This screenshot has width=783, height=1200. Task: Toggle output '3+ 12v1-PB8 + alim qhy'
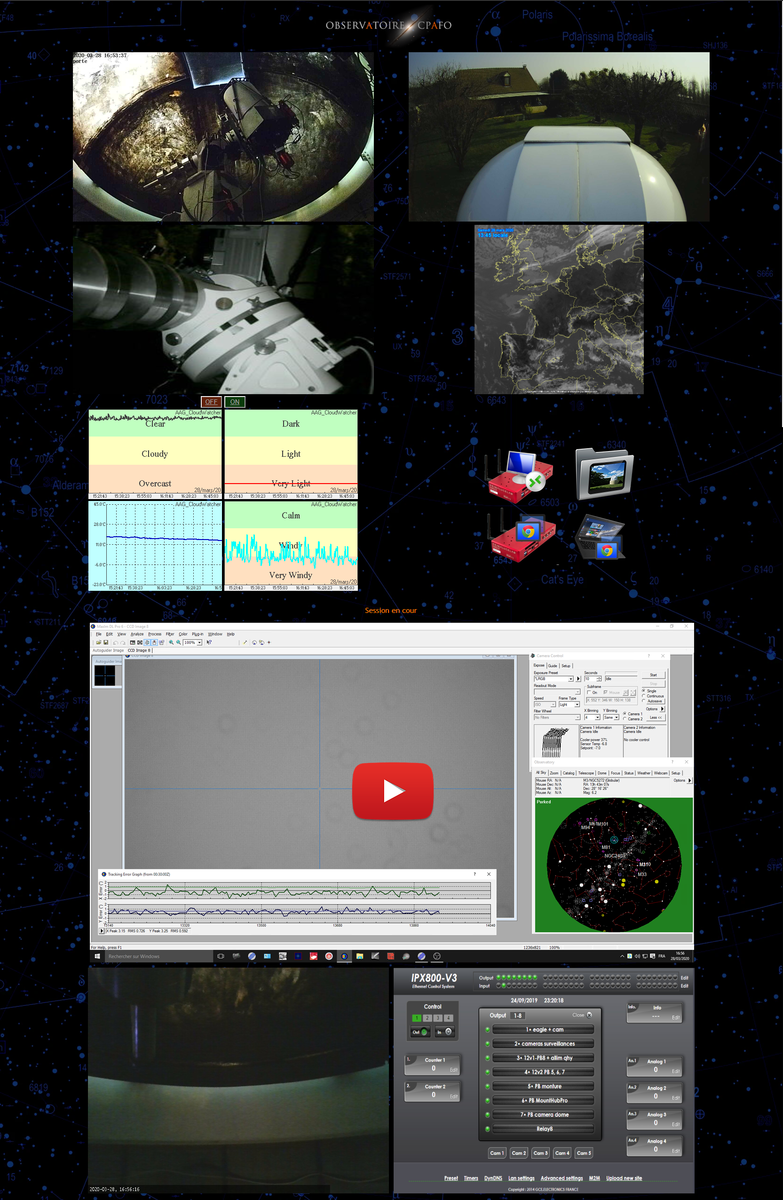pos(543,1058)
